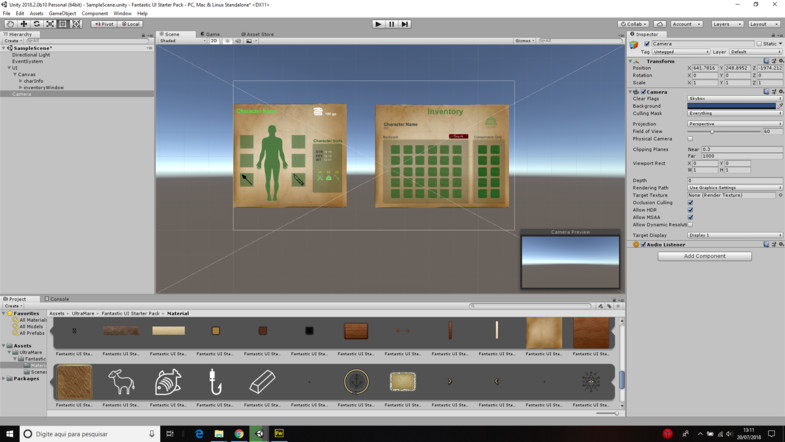Select the goat icon material asset
The image size is (785, 442).
(x=121, y=381)
